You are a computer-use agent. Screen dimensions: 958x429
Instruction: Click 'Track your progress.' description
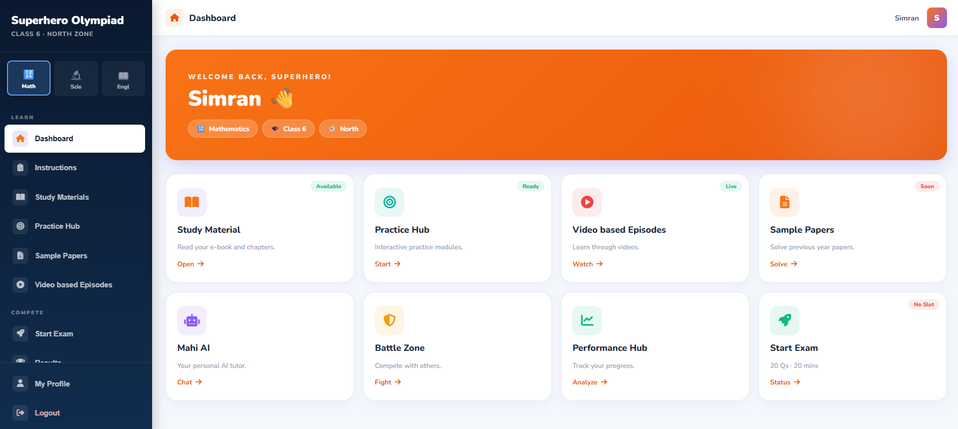pyautogui.click(x=604, y=366)
